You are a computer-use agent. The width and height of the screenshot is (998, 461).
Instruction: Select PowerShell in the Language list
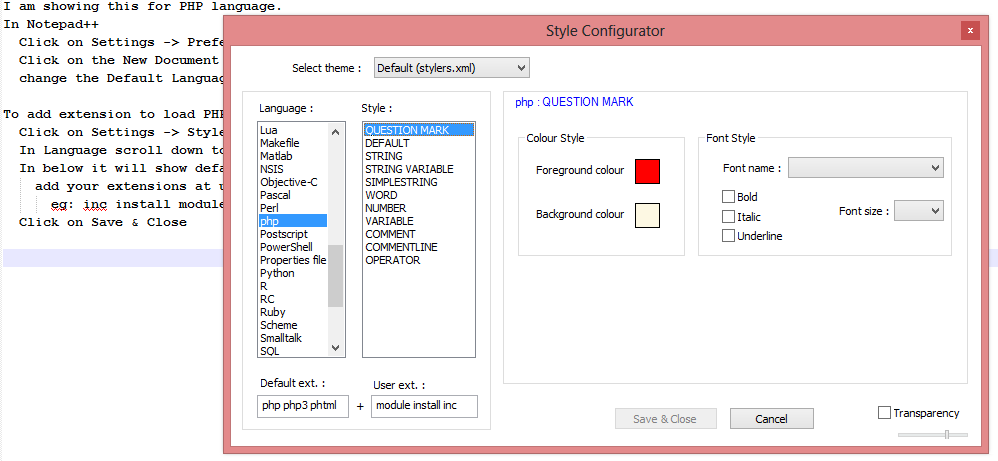[x=292, y=247]
